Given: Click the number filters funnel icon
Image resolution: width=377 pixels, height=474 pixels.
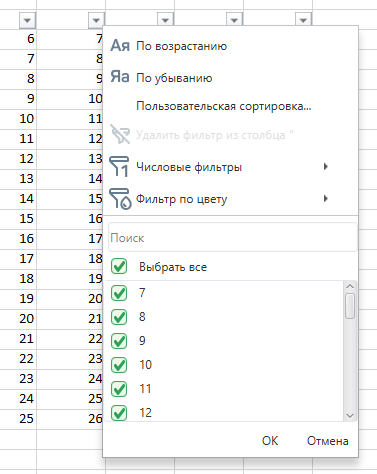Looking at the screenshot, I should pyautogui.click(x=119, y=166).
